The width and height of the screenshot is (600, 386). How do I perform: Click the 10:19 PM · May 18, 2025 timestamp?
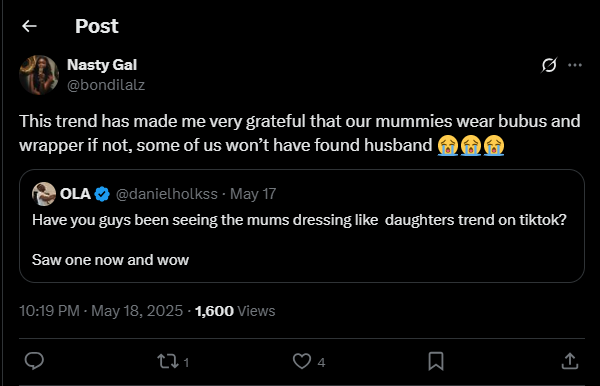(x=101, y=311)
